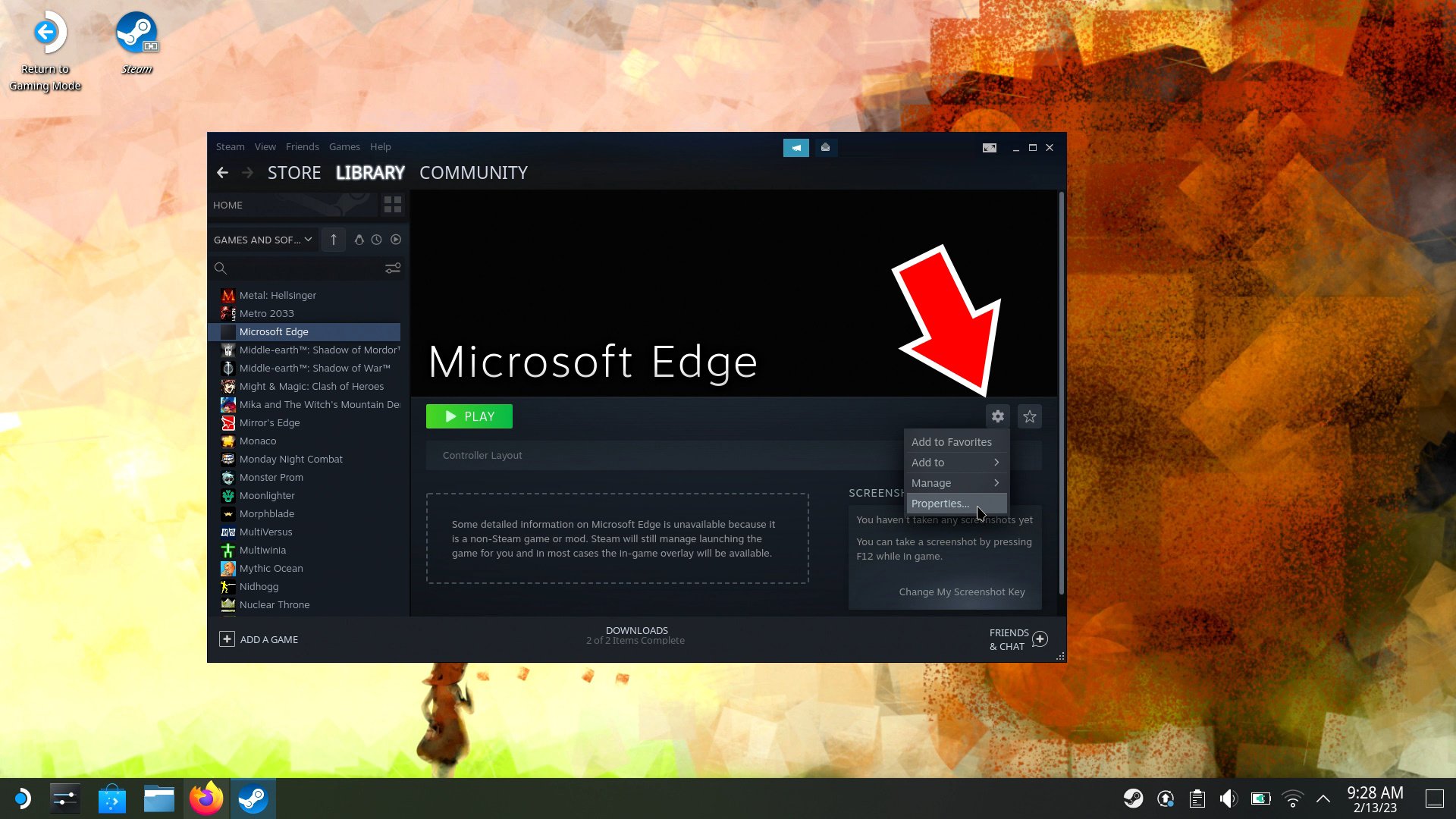Select the favorite star icon for Microsoft Edge
1456x819 pixels.
point(1029,416)
